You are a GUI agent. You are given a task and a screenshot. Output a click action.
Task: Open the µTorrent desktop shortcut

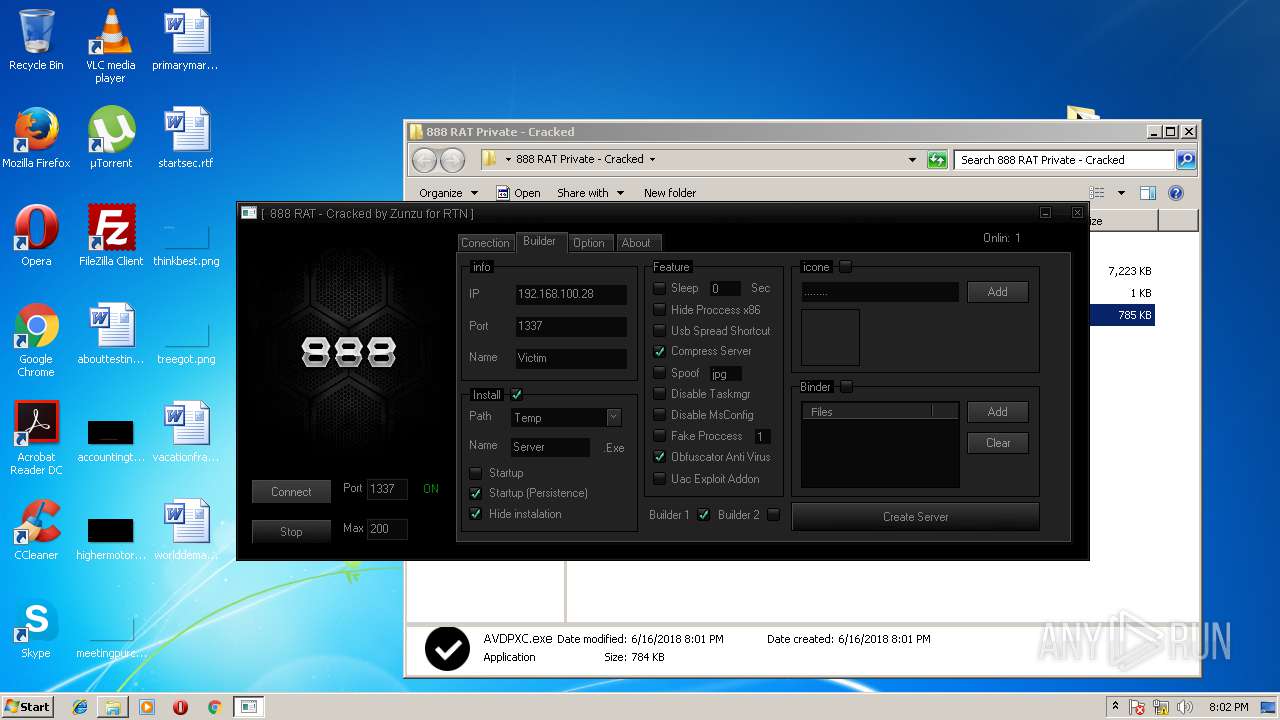tap(110, 138)
